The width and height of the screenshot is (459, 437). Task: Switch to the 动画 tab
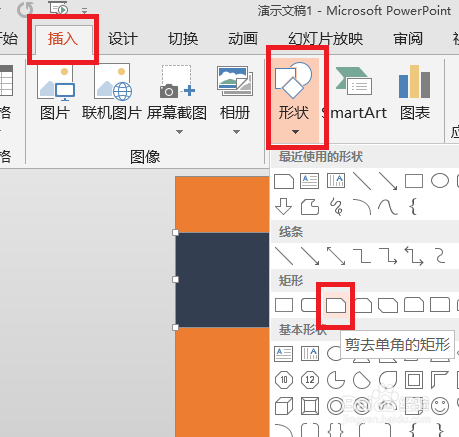pyautogui.click(x=243, y=39)
